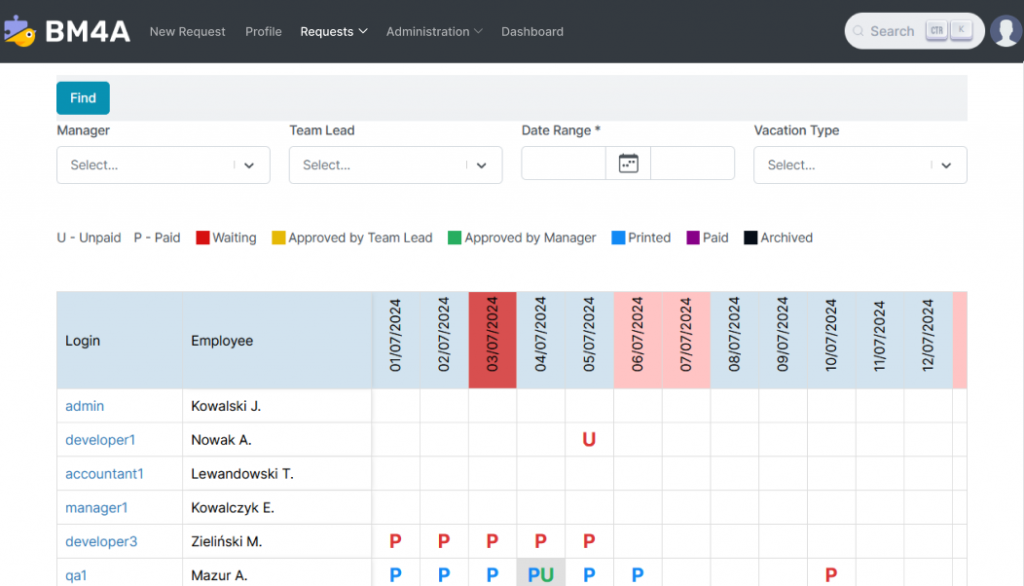Viewport: 1024px width, 586px height.
Task: Click the purple Paid legend swatch
Action: click(693, 238)
